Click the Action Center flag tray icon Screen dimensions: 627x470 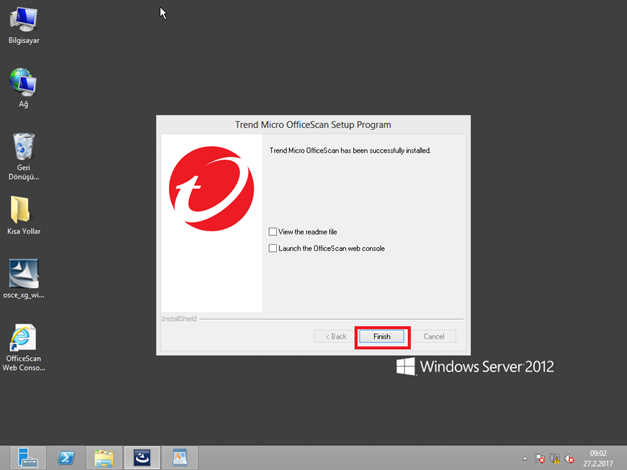pyautogui.click(x=540, y=458)
